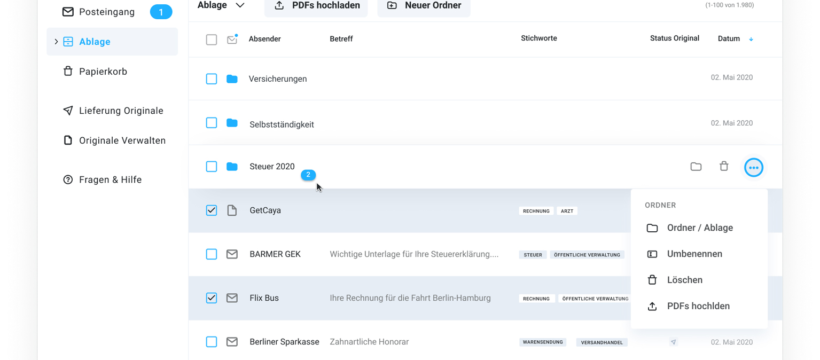Click the Neuer Ordner button
820x360 pixels.
pos(424,6)
